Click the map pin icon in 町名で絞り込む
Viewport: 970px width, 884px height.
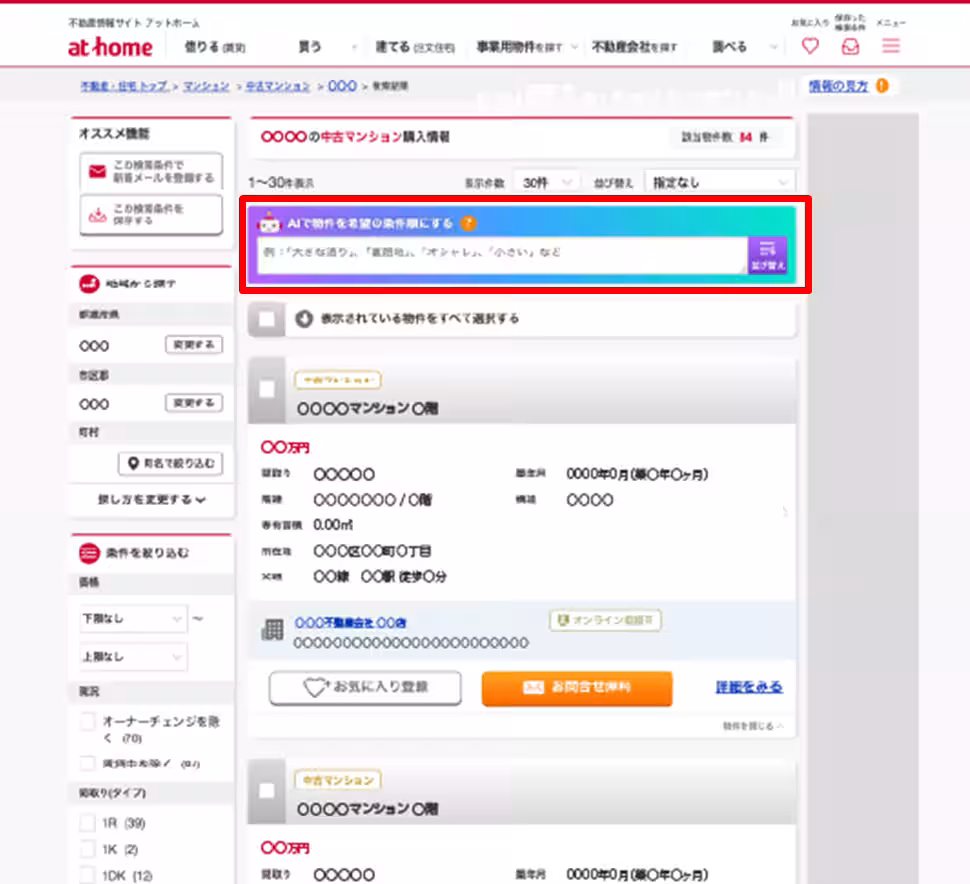133,463
